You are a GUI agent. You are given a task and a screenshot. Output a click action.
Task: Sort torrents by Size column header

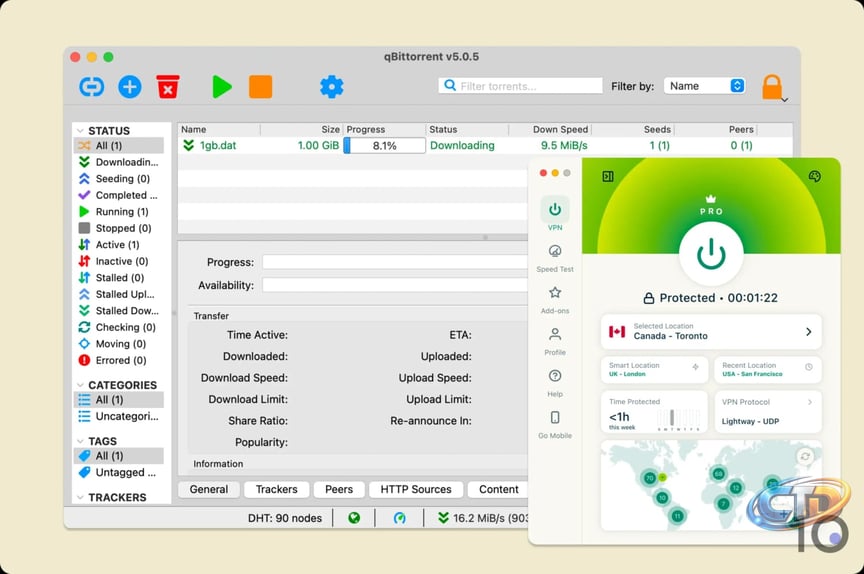(x=301, y=129)
